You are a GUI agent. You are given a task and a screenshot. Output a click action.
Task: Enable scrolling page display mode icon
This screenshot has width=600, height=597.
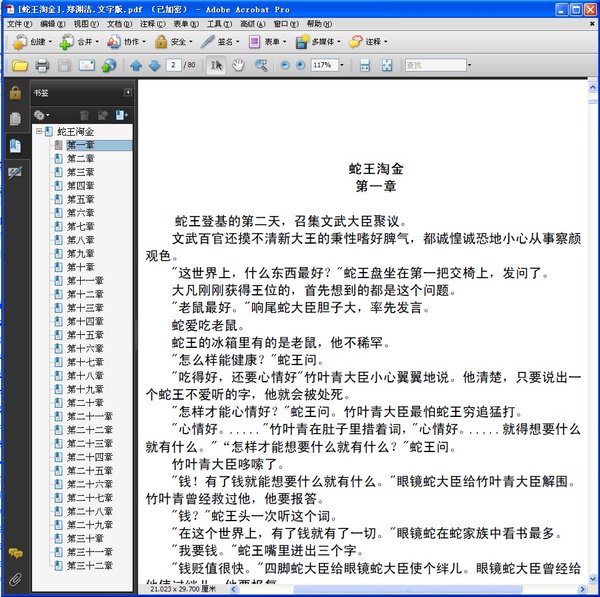pyautogui.click(x=365, y=65)
